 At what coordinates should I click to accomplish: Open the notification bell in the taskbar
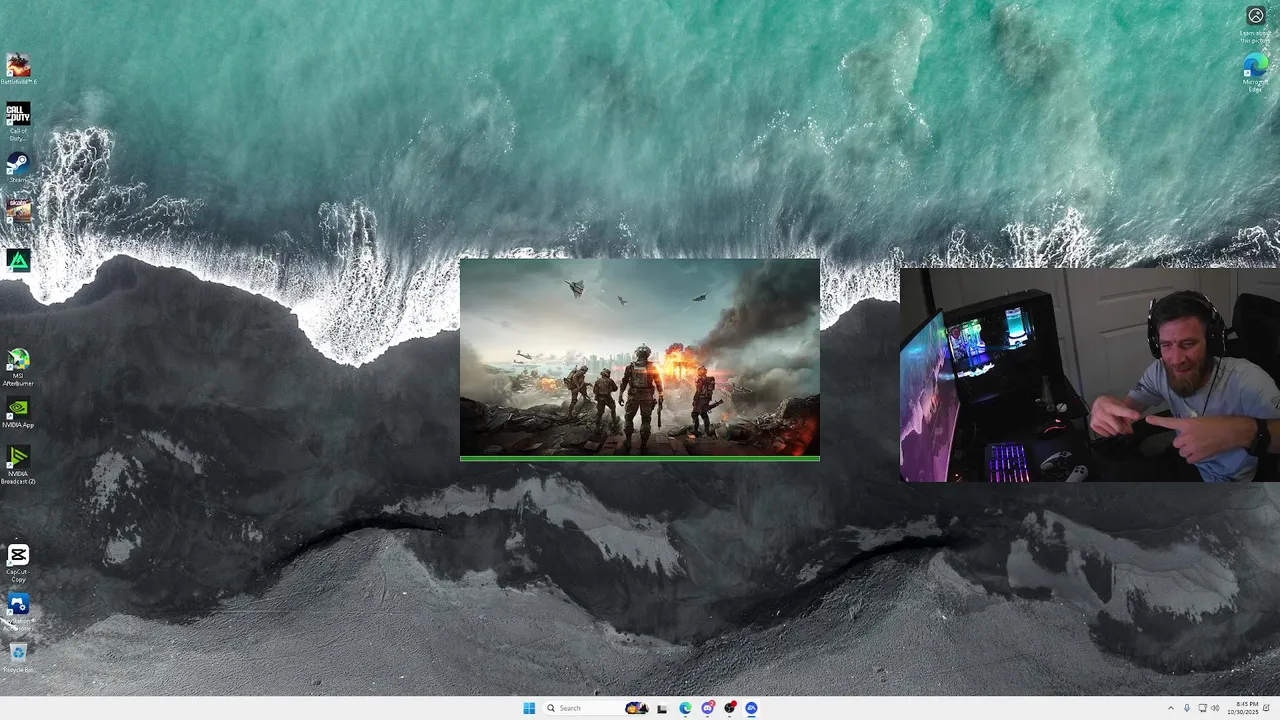[1267, 708]
